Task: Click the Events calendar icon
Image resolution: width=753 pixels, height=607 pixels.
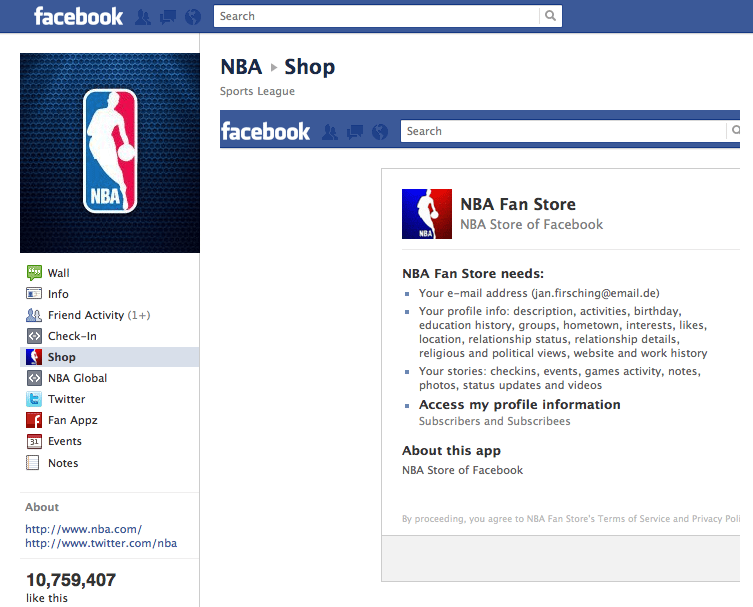Action: (x=34, y=441)
